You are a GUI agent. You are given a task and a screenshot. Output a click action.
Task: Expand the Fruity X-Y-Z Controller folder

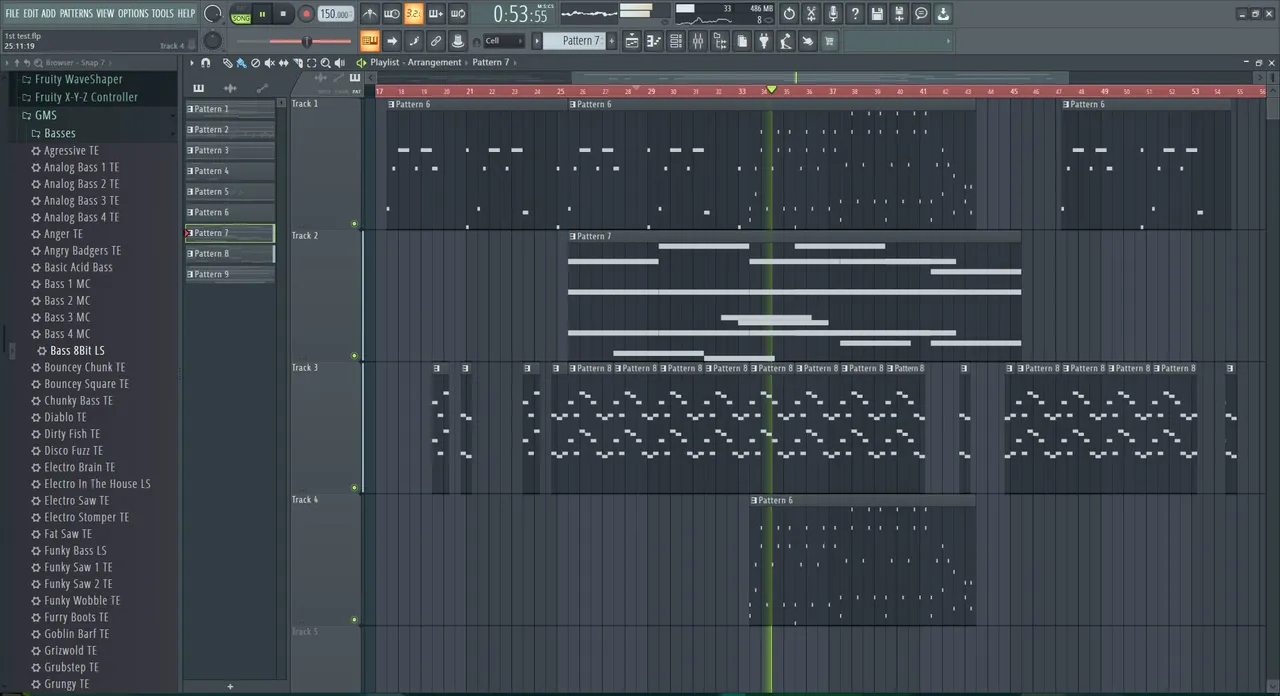pyautogui.click(x=86, y=97)
